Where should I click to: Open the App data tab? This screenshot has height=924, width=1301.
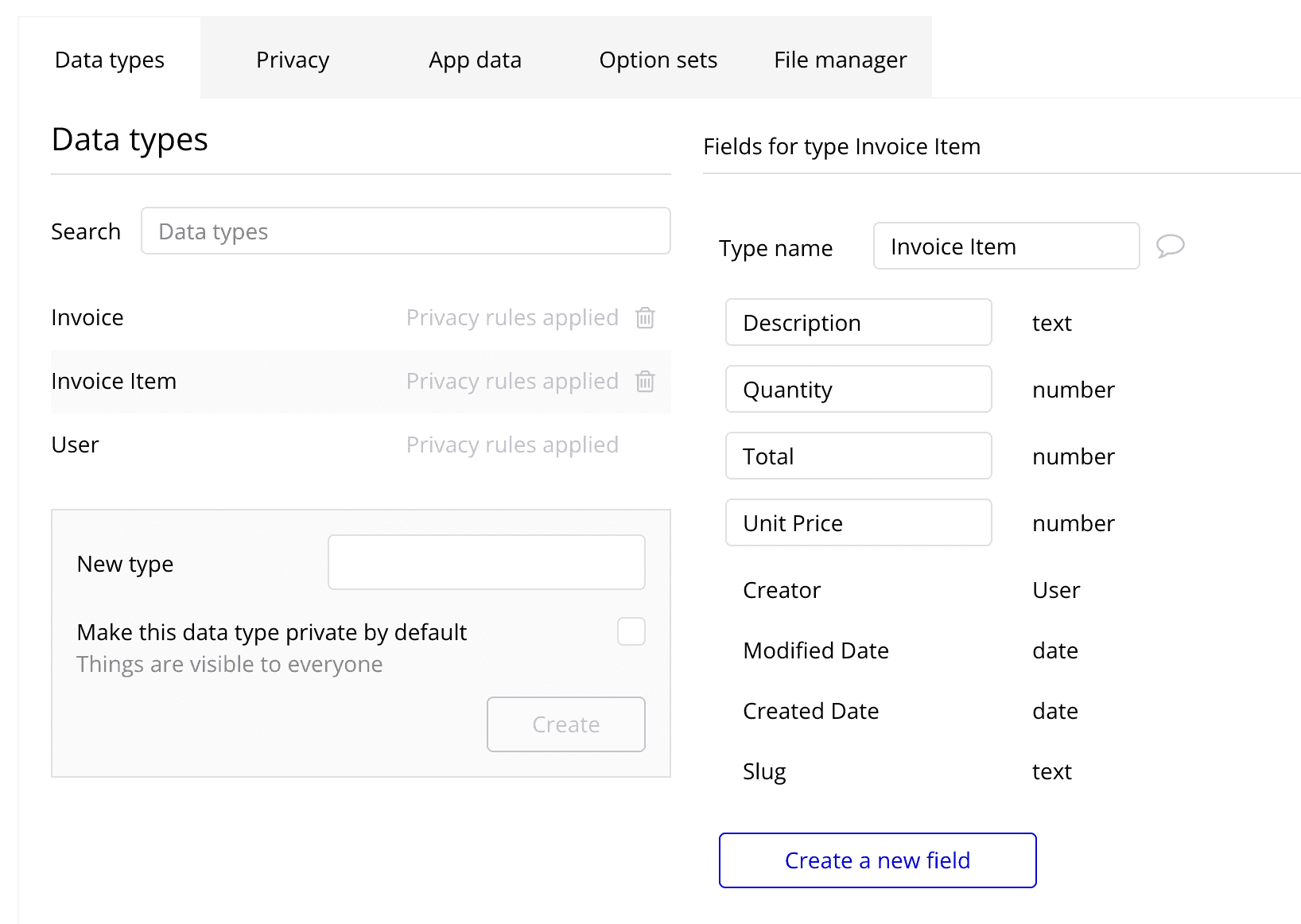coord(475,60)
